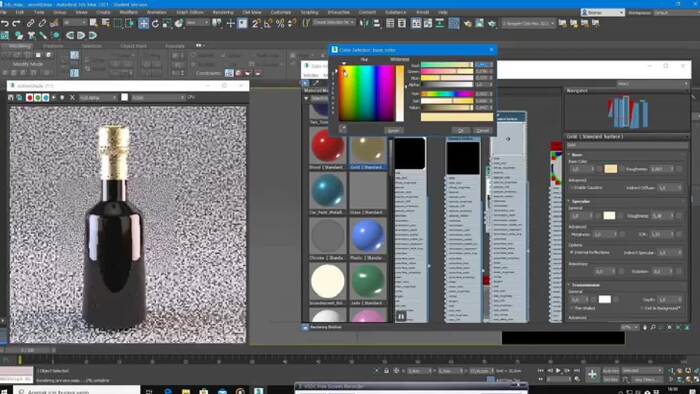700x394 pixels.
Task: Open the Scene Explorer toggle icon
Action: [390, 23]
